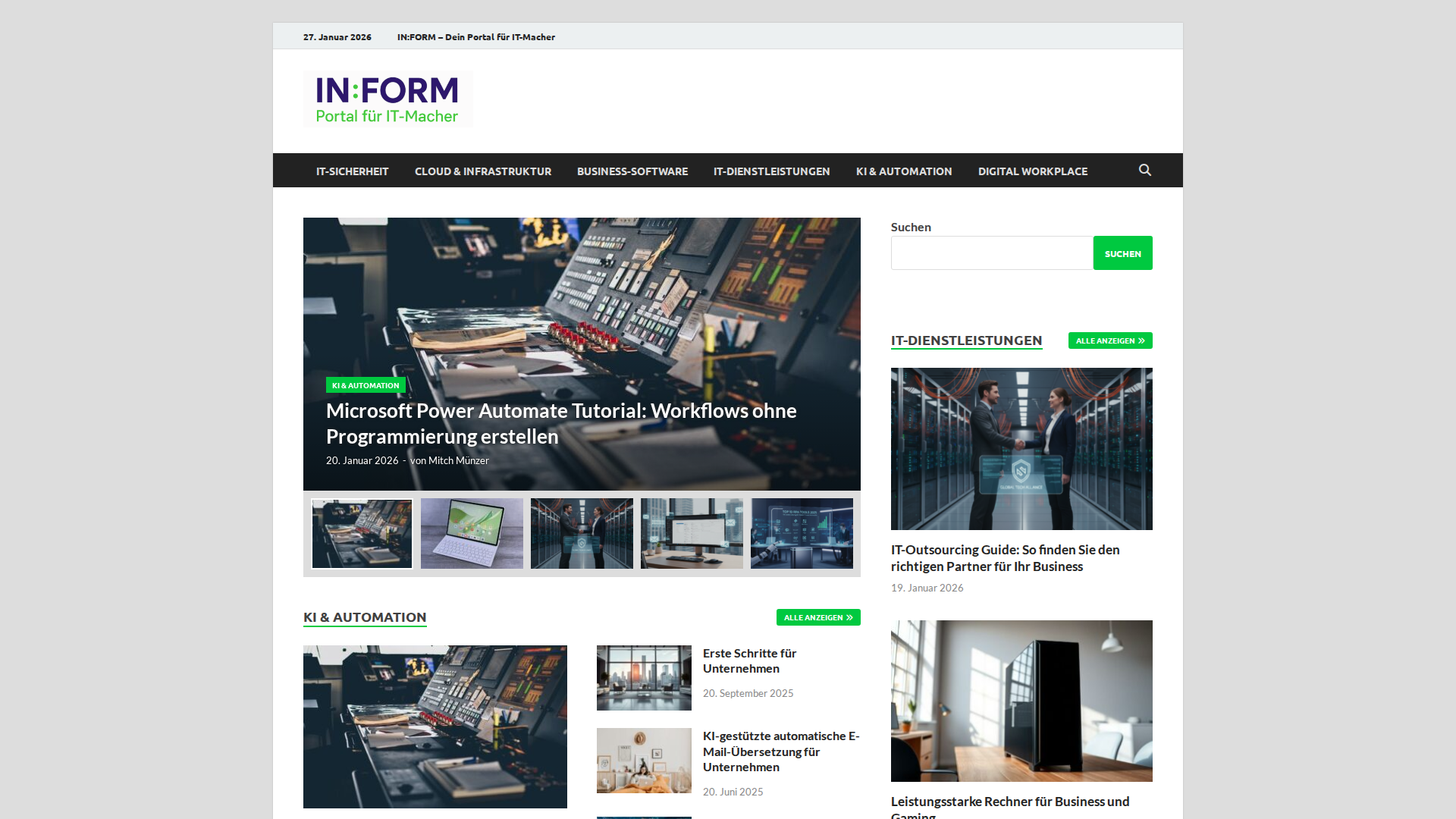Viewport: 1456px width, 819px height.
Task: Click the search magnifier icon in navbar
Action: pyautogui.click(x=1144, y=171)
